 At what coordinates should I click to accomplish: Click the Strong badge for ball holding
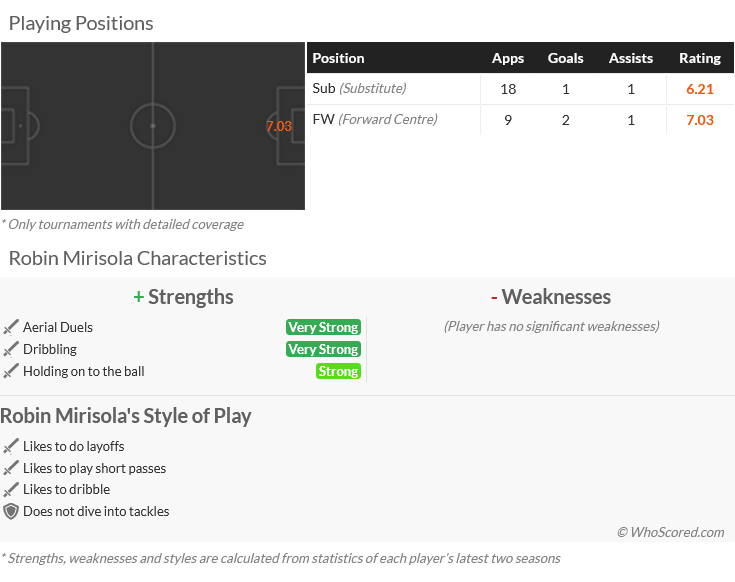click(x=338, y=371)
